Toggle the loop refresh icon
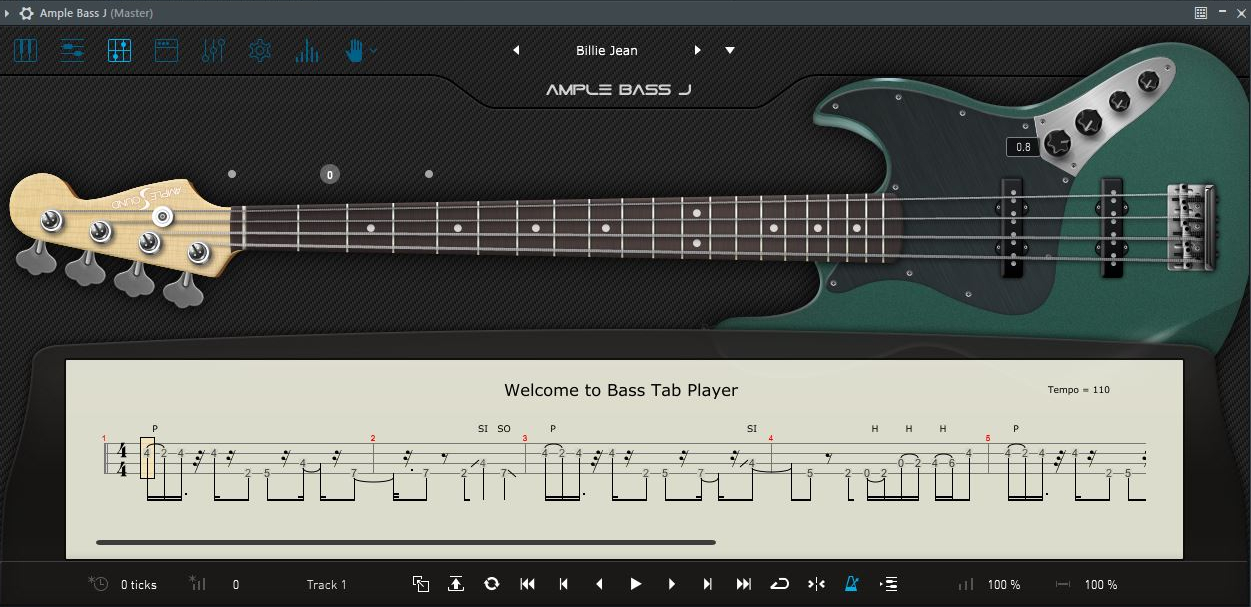 pyautogui.click(x=491, y=584)
